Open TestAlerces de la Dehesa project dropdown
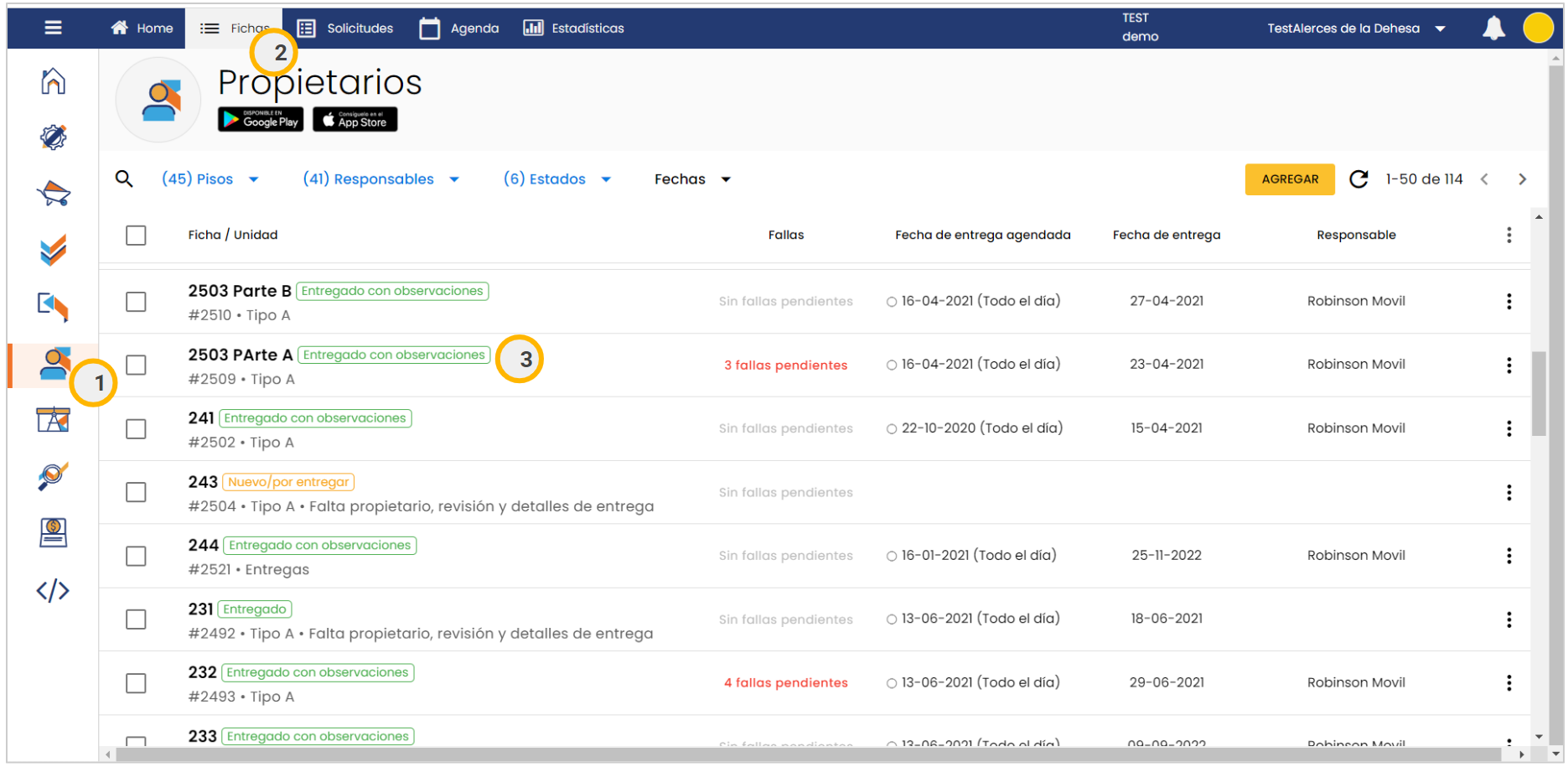Viewport: 1568px width, 767px height. tap(1356, 29)
